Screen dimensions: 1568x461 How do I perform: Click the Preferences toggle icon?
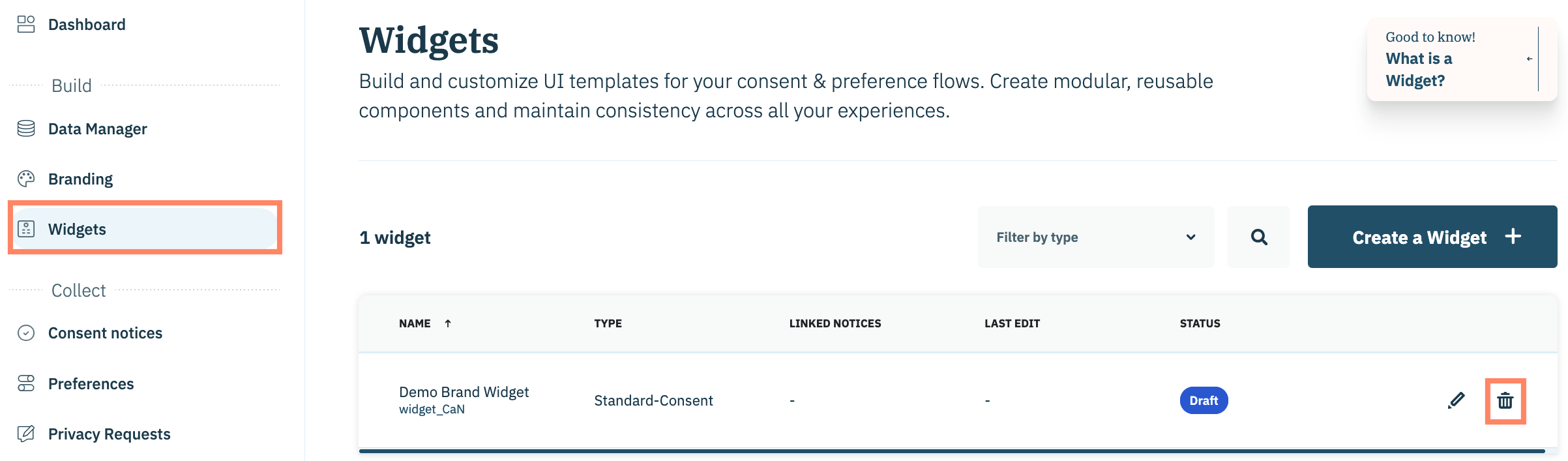click(x=26, y=383)
